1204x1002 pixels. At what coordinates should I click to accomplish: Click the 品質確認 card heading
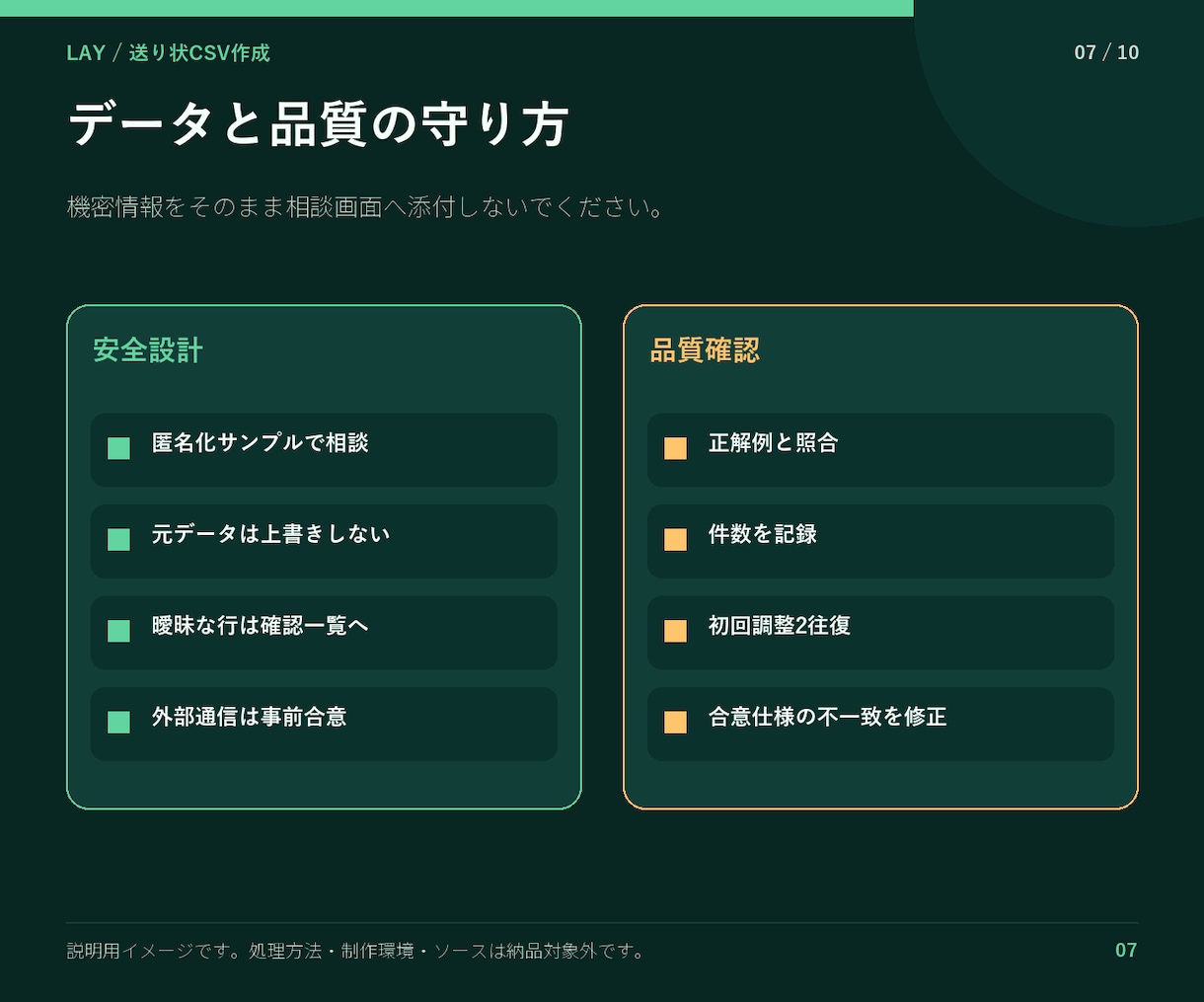705,350
